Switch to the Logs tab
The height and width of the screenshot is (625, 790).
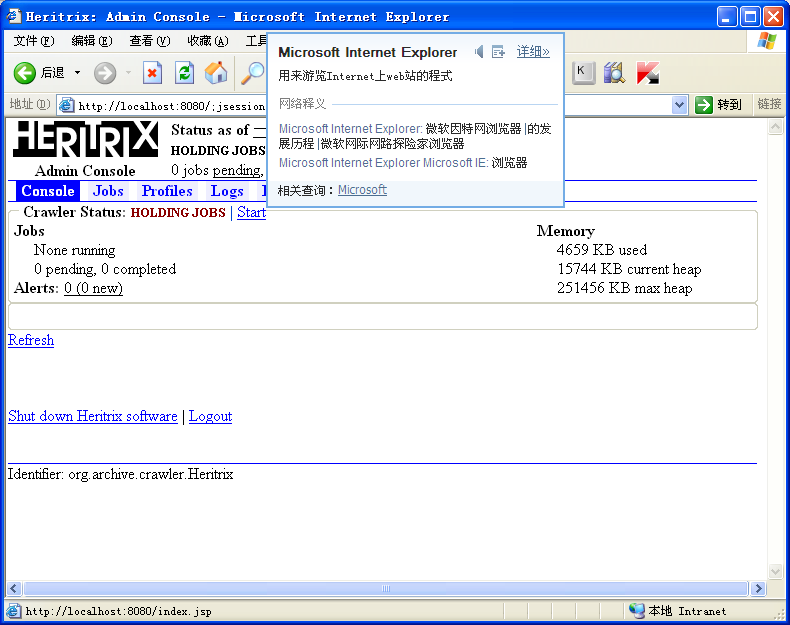227,191
